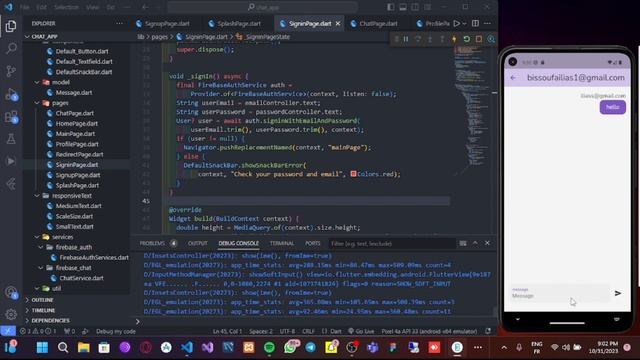This screenshot has width=640, height=360.
Task: Open Explorer more actions ellipsis
Action: (119, 24)
